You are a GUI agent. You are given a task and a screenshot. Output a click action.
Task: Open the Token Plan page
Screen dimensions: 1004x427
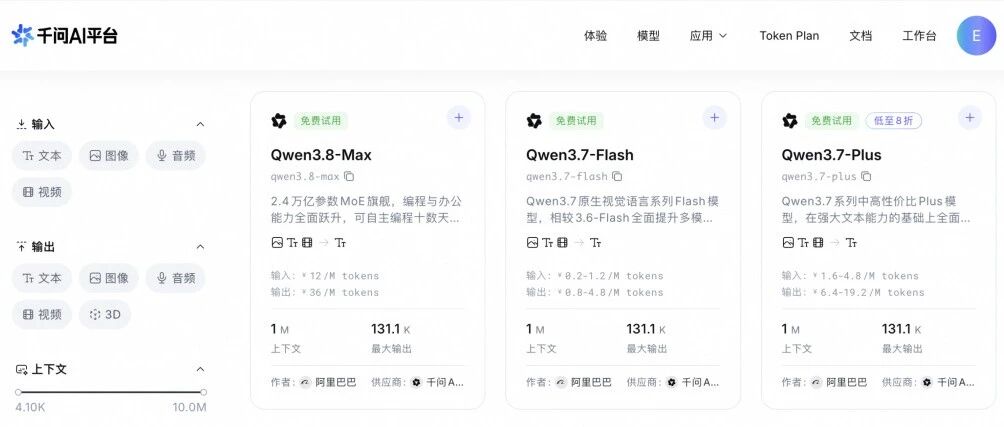789,36
